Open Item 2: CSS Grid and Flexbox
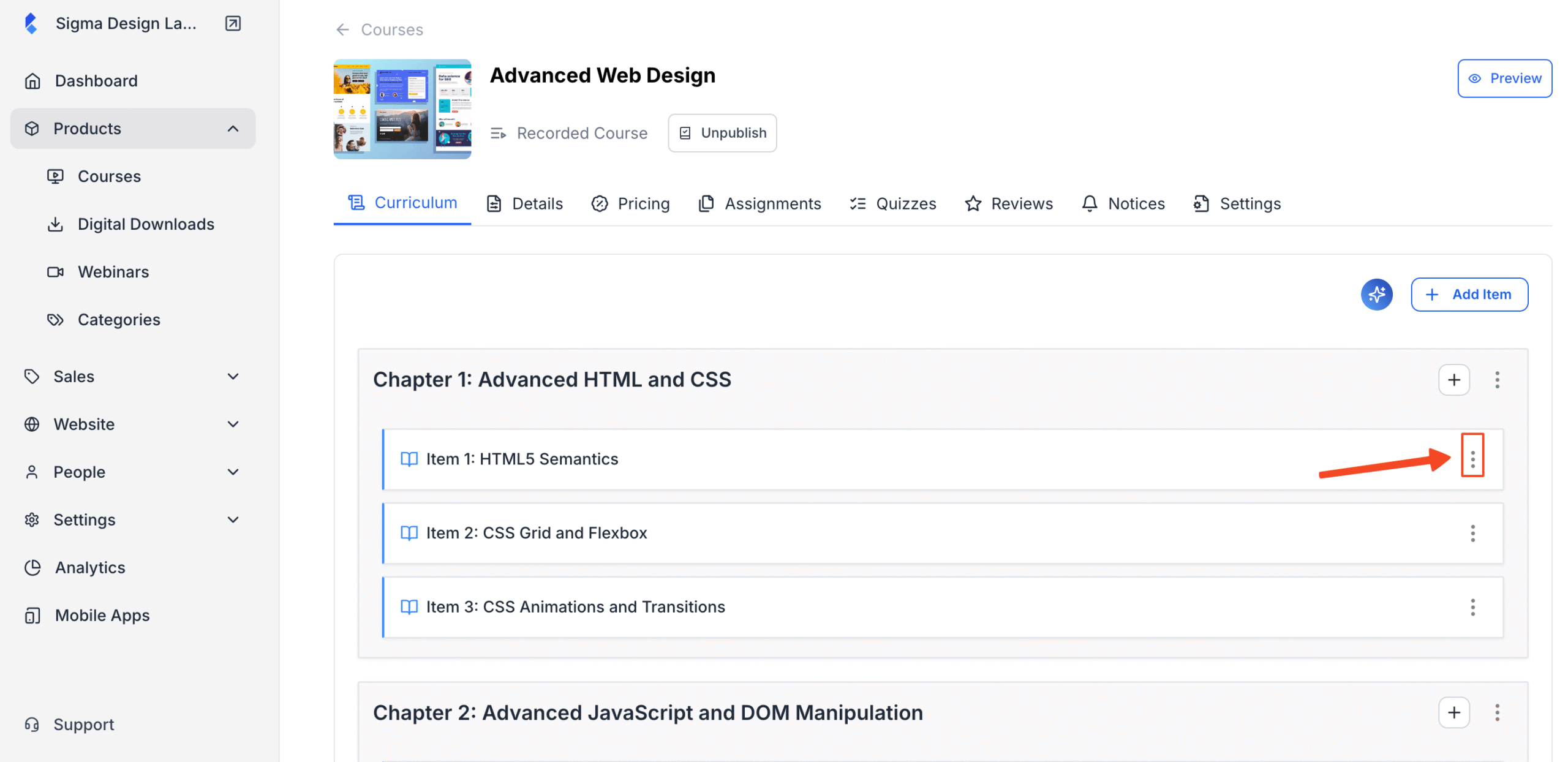The image size is (1568, 762). [x=942, y=533]
